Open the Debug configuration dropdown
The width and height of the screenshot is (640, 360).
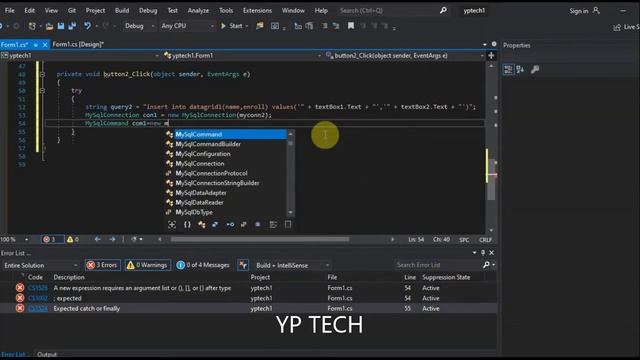coord(139,26)
